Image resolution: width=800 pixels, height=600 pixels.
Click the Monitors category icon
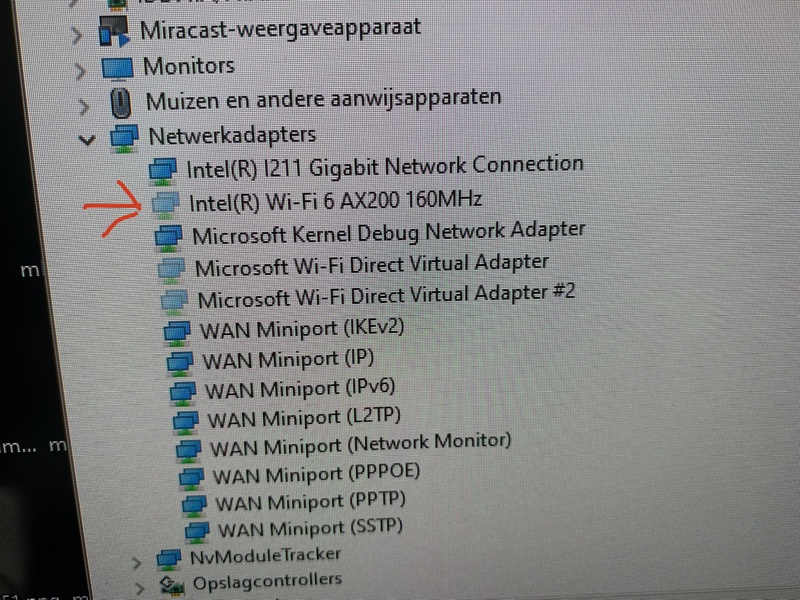coord(117,69)
